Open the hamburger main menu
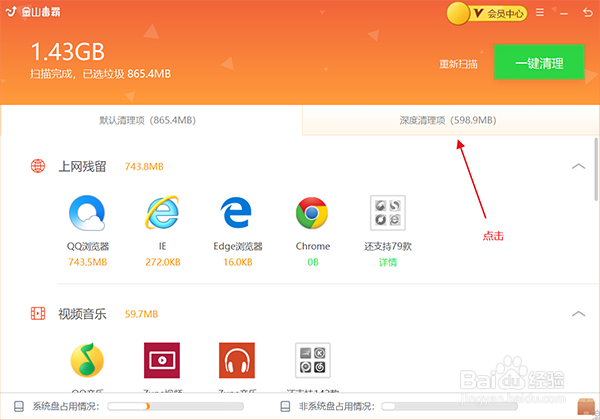Image resolution: width=600 pixels, height=420 pixels. pos(540,13)
